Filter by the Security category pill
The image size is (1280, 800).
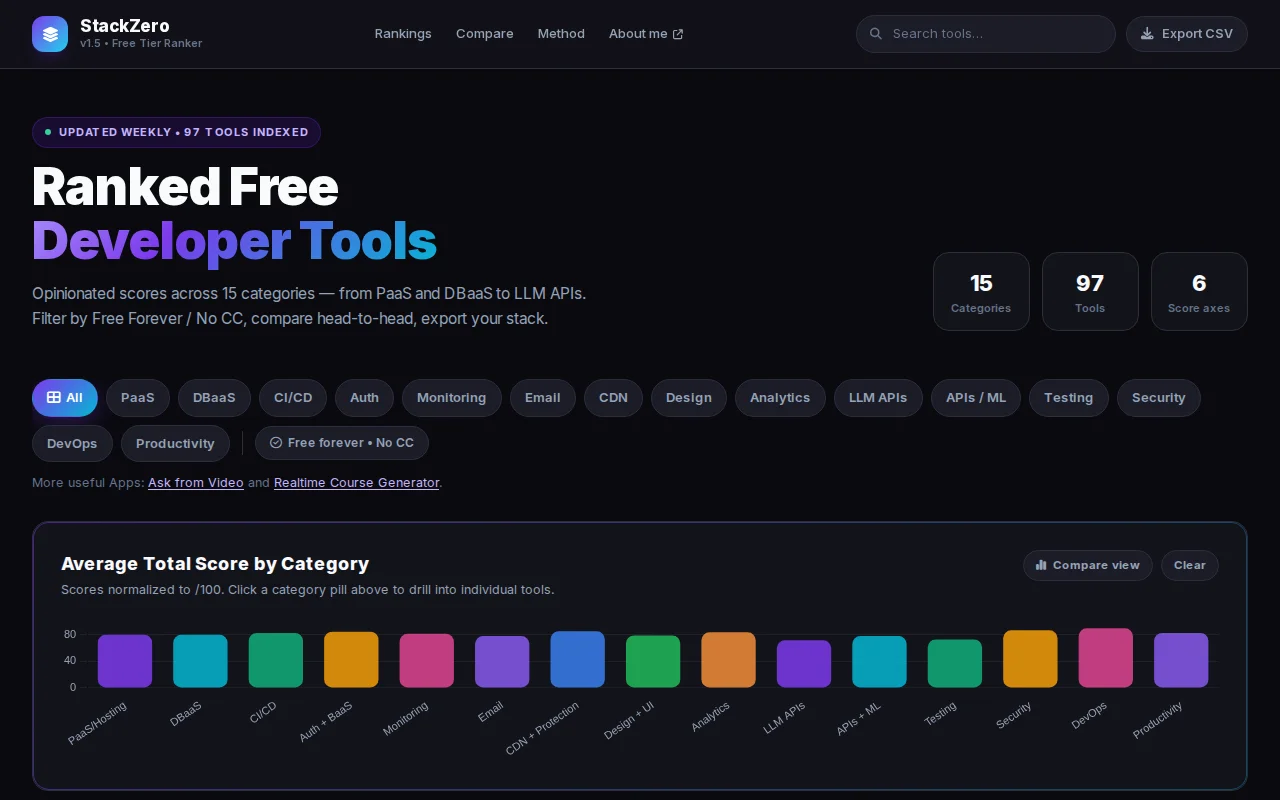(x=1159, y=398)
